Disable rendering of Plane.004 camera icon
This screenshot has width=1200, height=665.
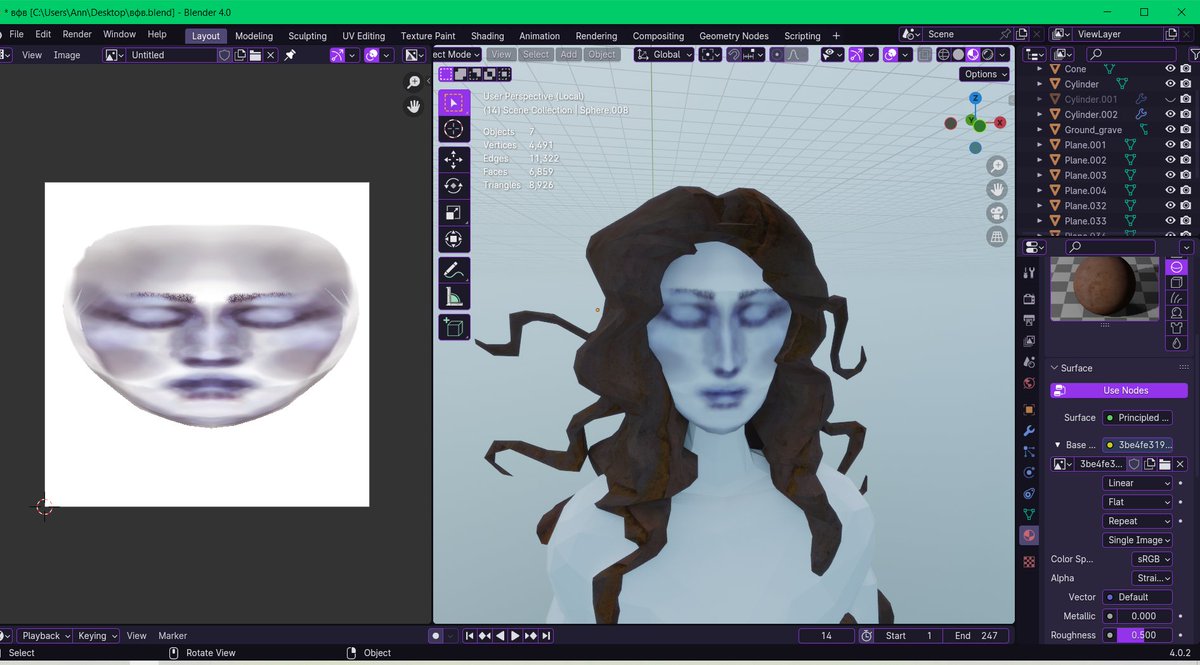click(1185, 190)
